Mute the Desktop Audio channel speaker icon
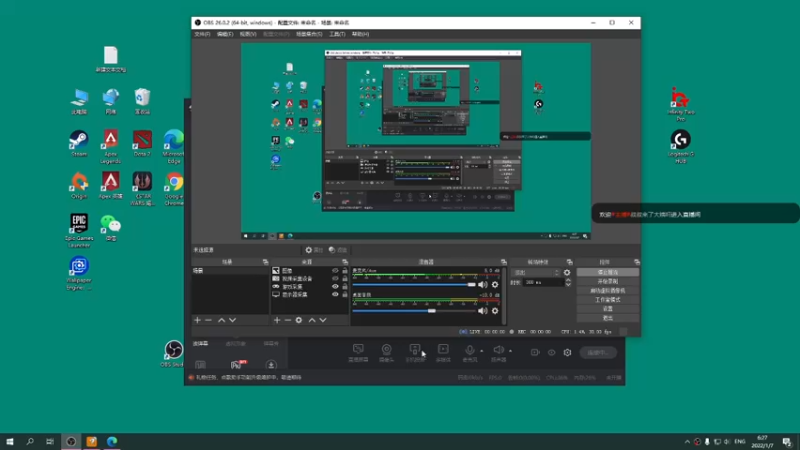Viewport: 800px width, 450px height. coord(483,311)
